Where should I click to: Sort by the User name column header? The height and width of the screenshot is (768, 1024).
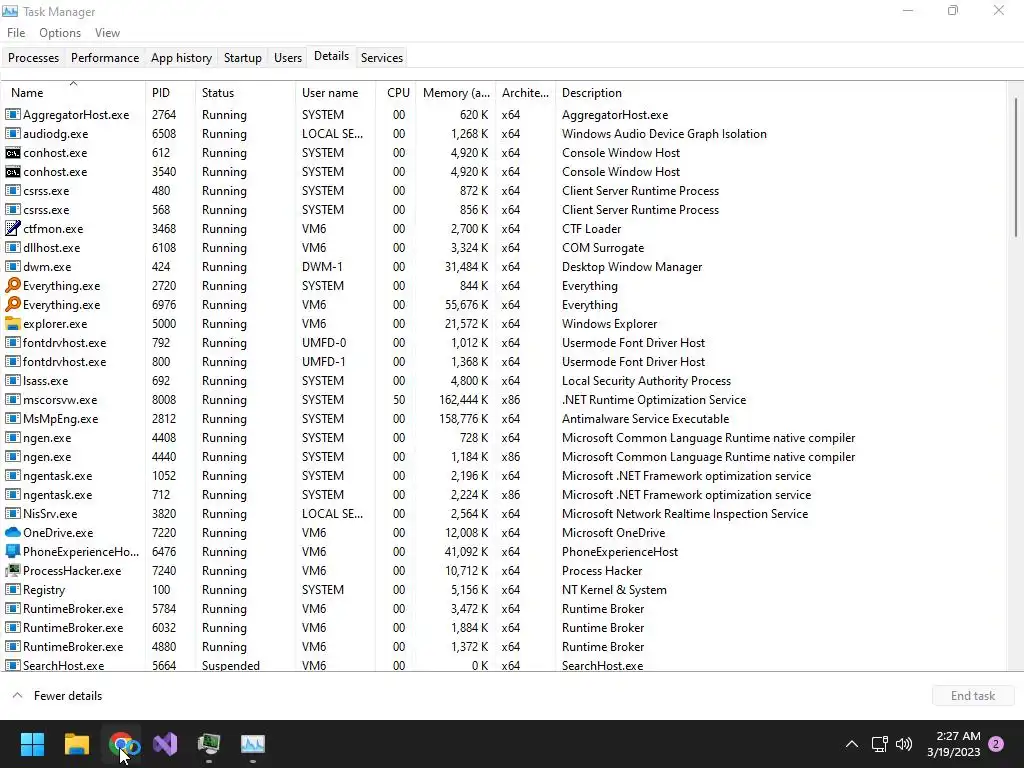[335, 93]
